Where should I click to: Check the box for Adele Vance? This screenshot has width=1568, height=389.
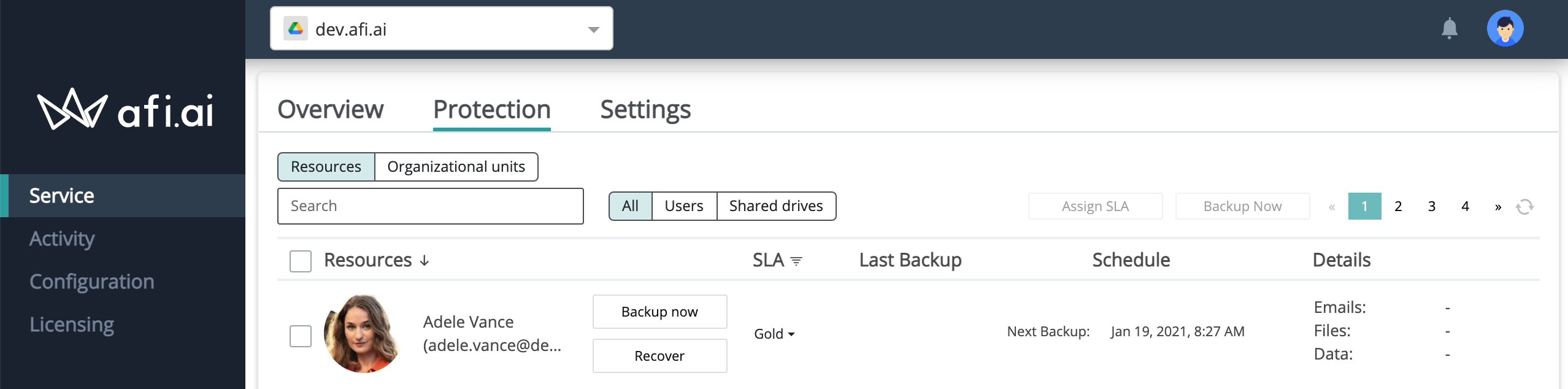point(301,336)
